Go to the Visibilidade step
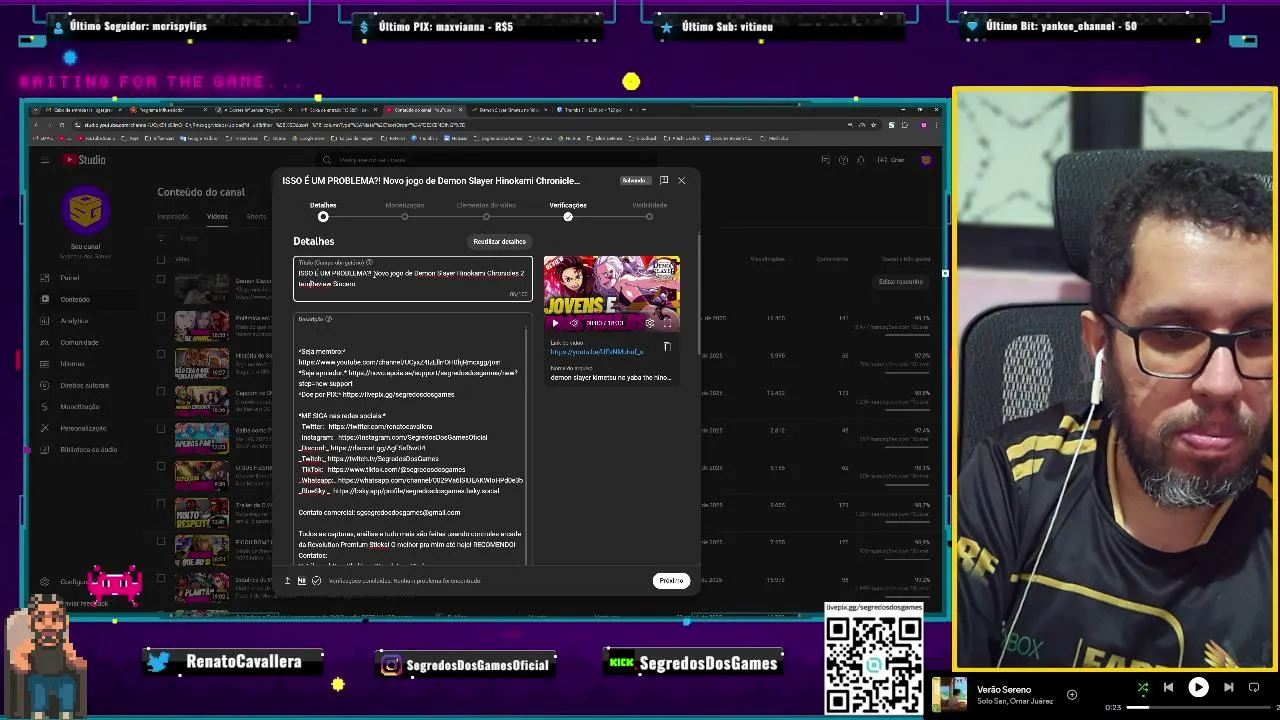 pos(649,211)
